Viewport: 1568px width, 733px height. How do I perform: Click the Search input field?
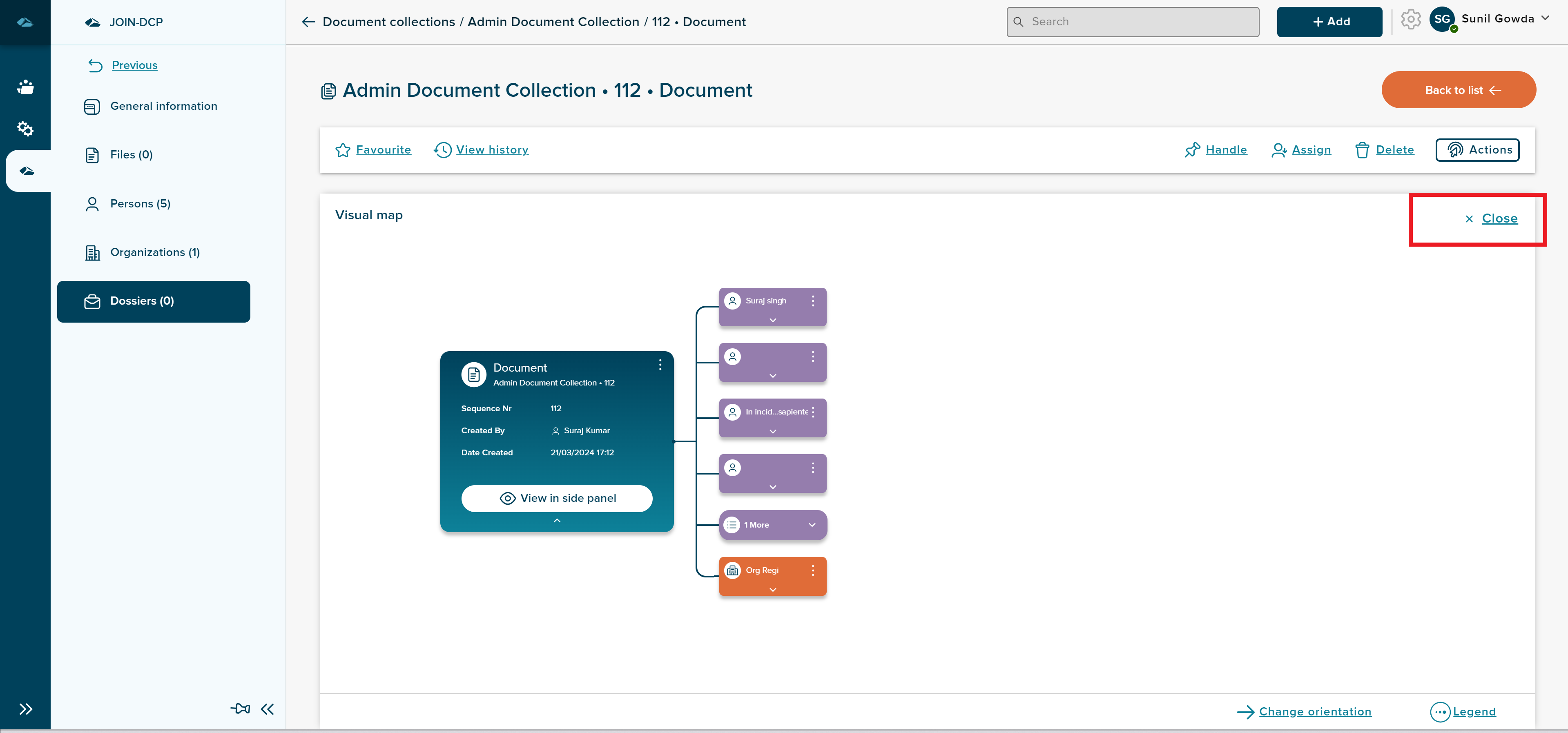1133,21
